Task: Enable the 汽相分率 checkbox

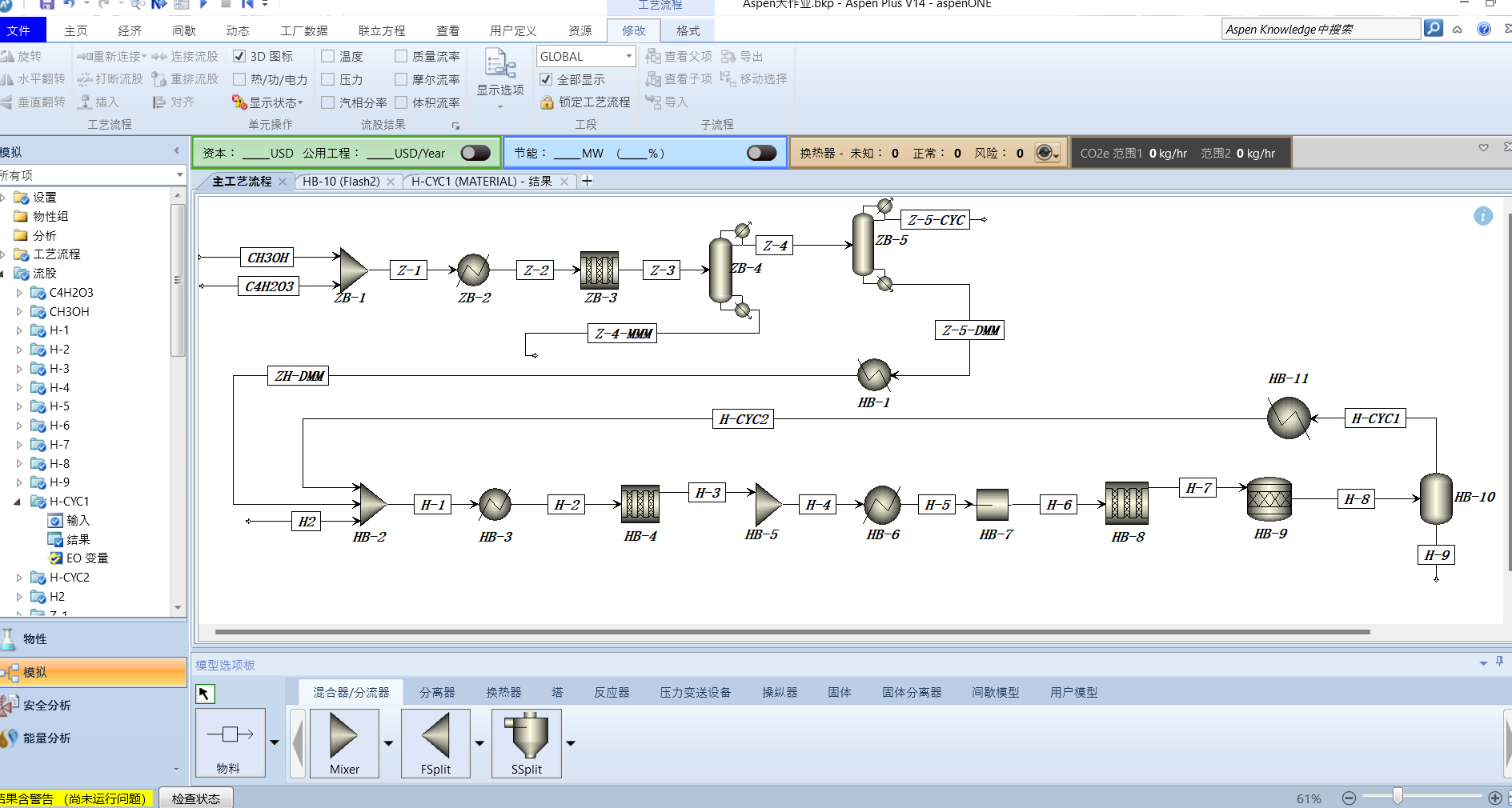Action: (328, 102)
